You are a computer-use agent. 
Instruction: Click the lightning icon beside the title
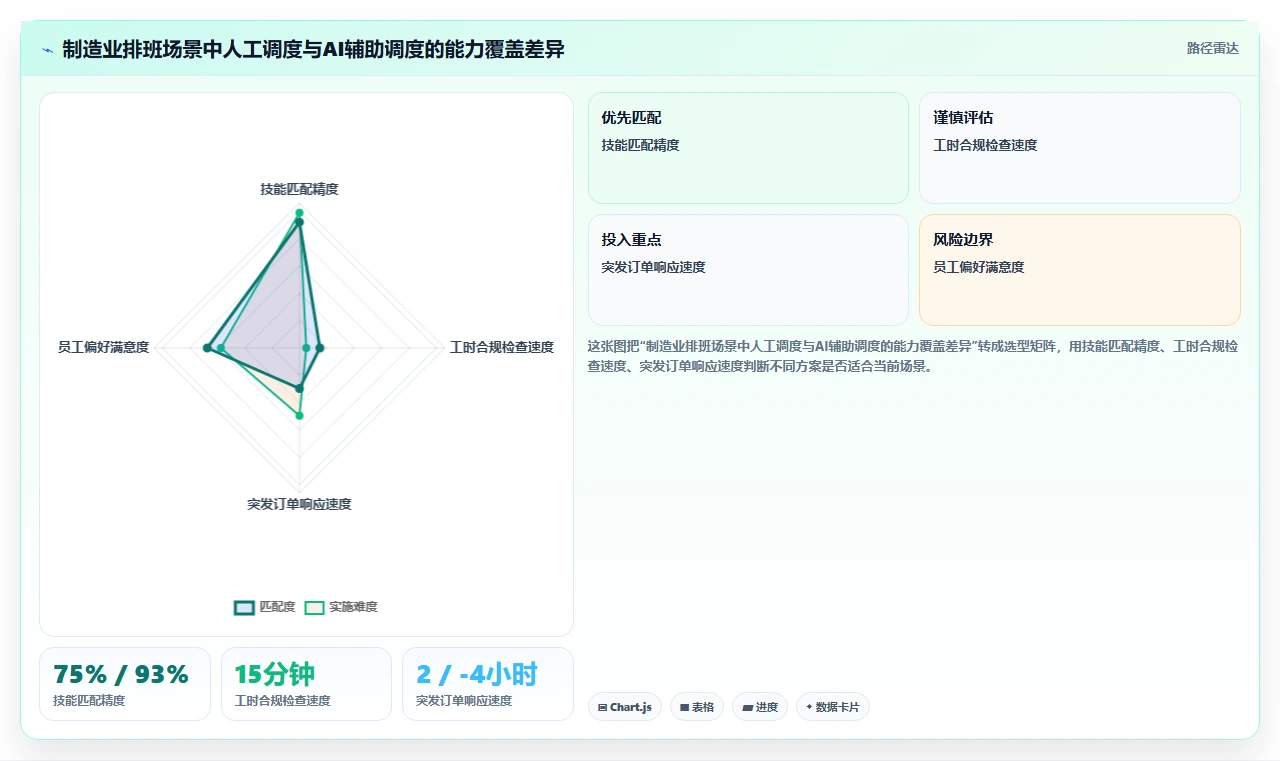pyautogui.click(x=47, y=50)
